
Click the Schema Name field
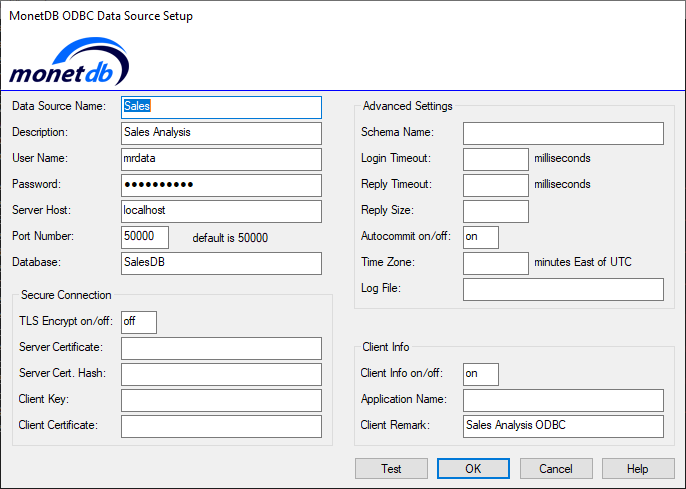click(563, 133)
